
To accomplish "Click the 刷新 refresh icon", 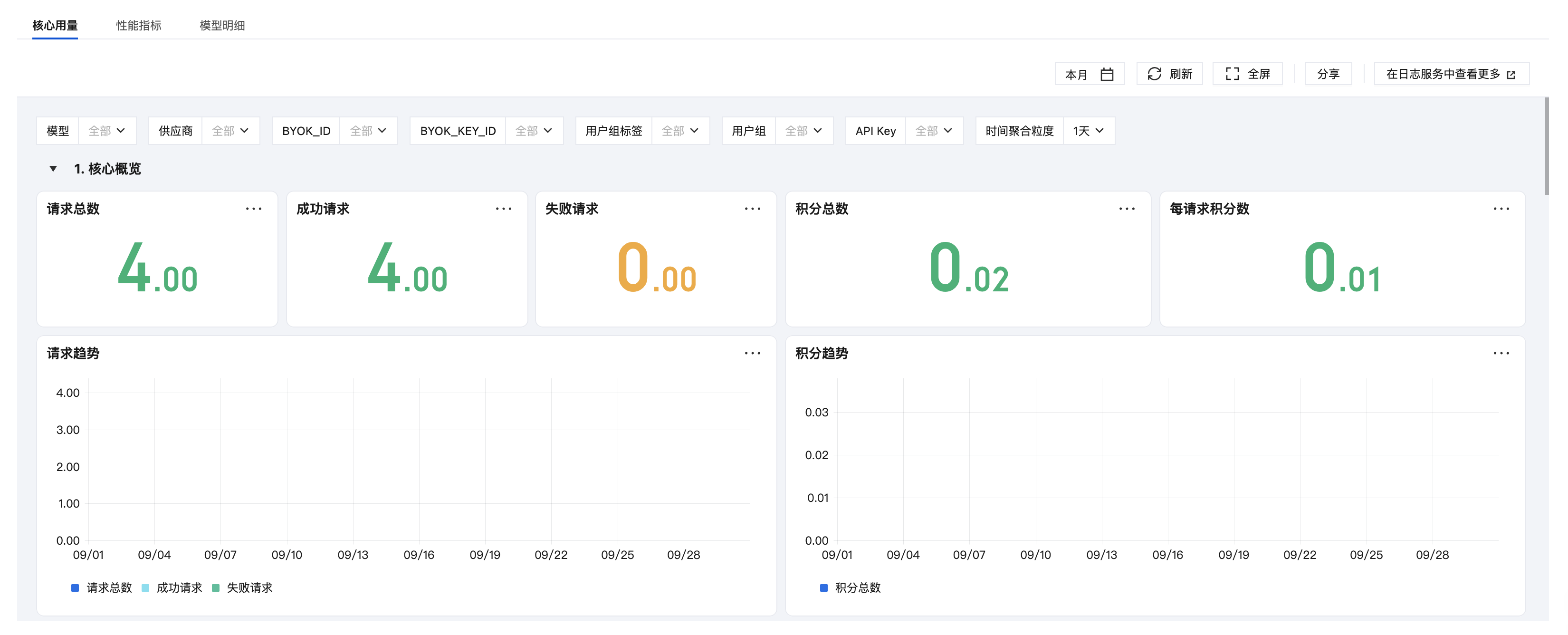I will [x=1154, y=74].
